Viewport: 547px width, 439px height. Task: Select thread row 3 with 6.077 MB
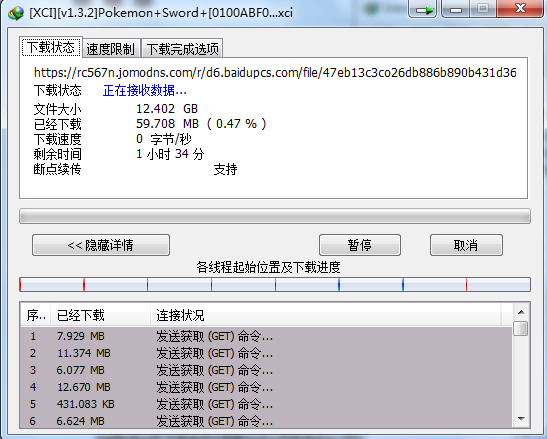(267, 370)
